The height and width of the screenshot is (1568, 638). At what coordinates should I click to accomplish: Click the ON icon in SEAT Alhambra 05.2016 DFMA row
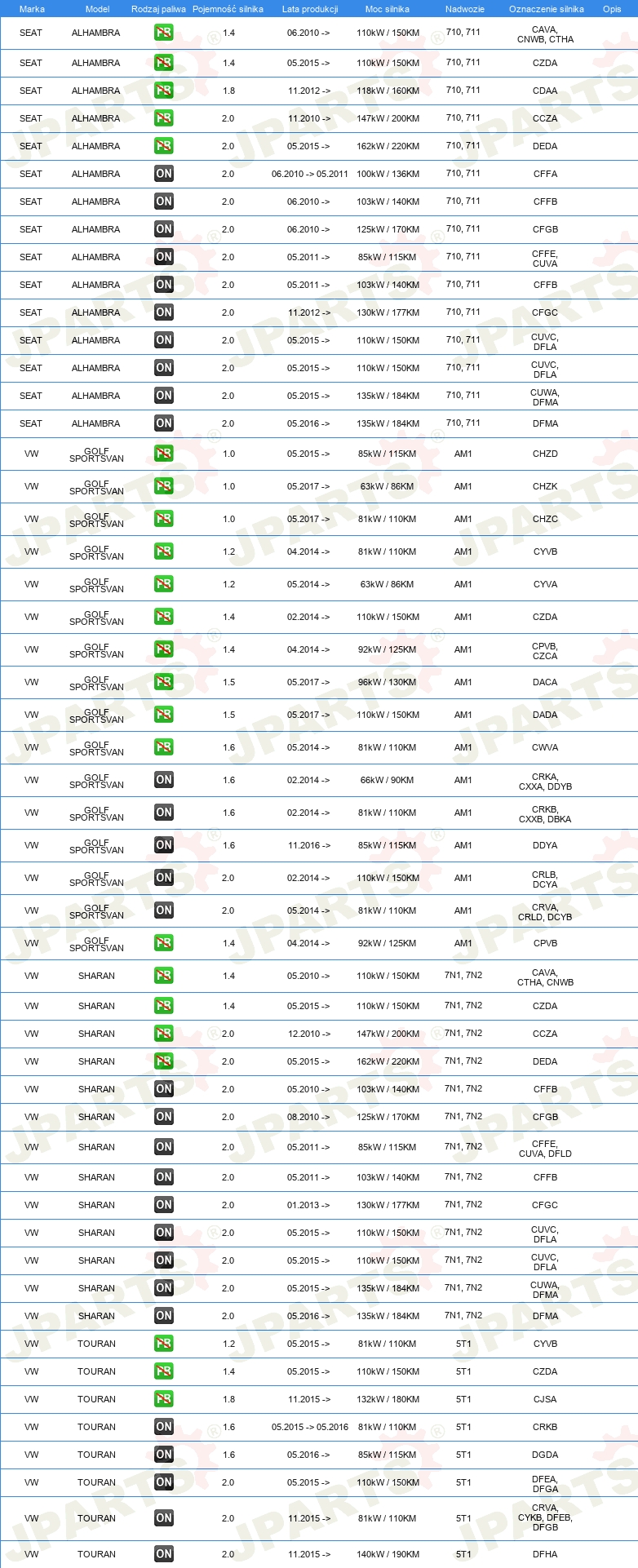164,423
